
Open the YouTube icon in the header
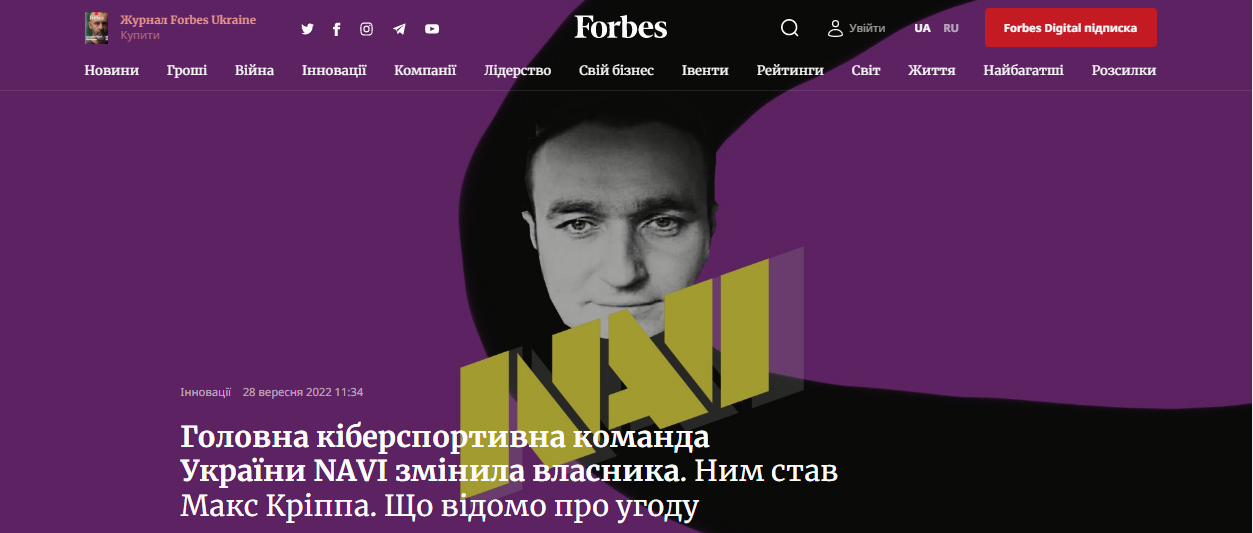pyautogui.click(x=432, y=29)
